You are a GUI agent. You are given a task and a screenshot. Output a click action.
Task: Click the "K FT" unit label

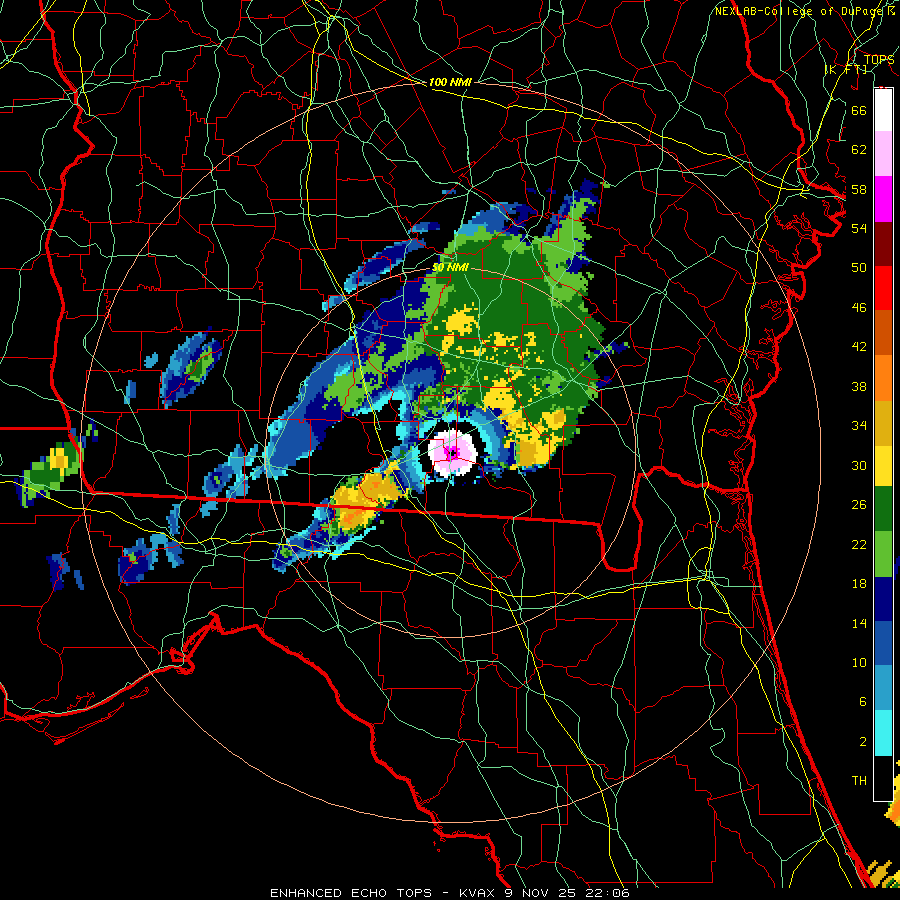pyautogui.click(x=847, y=69)
